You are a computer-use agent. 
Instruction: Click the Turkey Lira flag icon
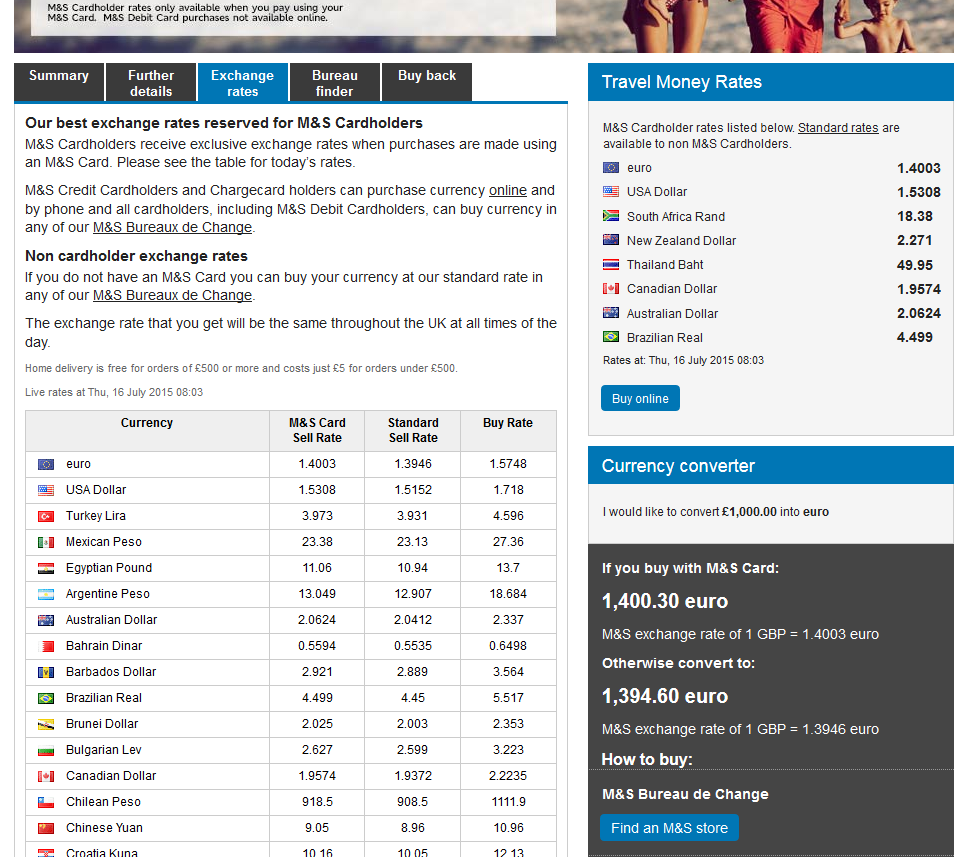coord(46,517)
